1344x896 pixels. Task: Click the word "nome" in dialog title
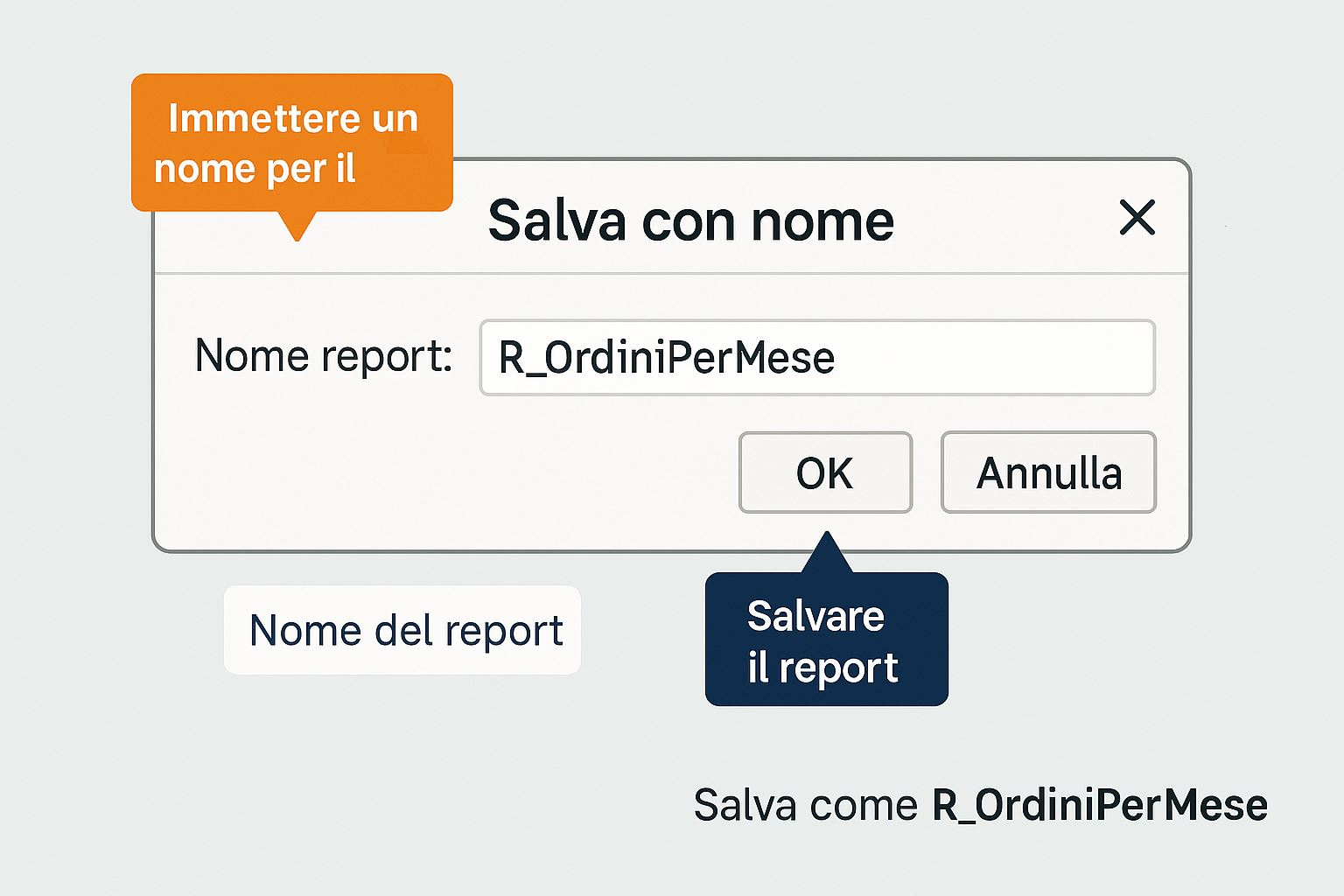point(822,220)
